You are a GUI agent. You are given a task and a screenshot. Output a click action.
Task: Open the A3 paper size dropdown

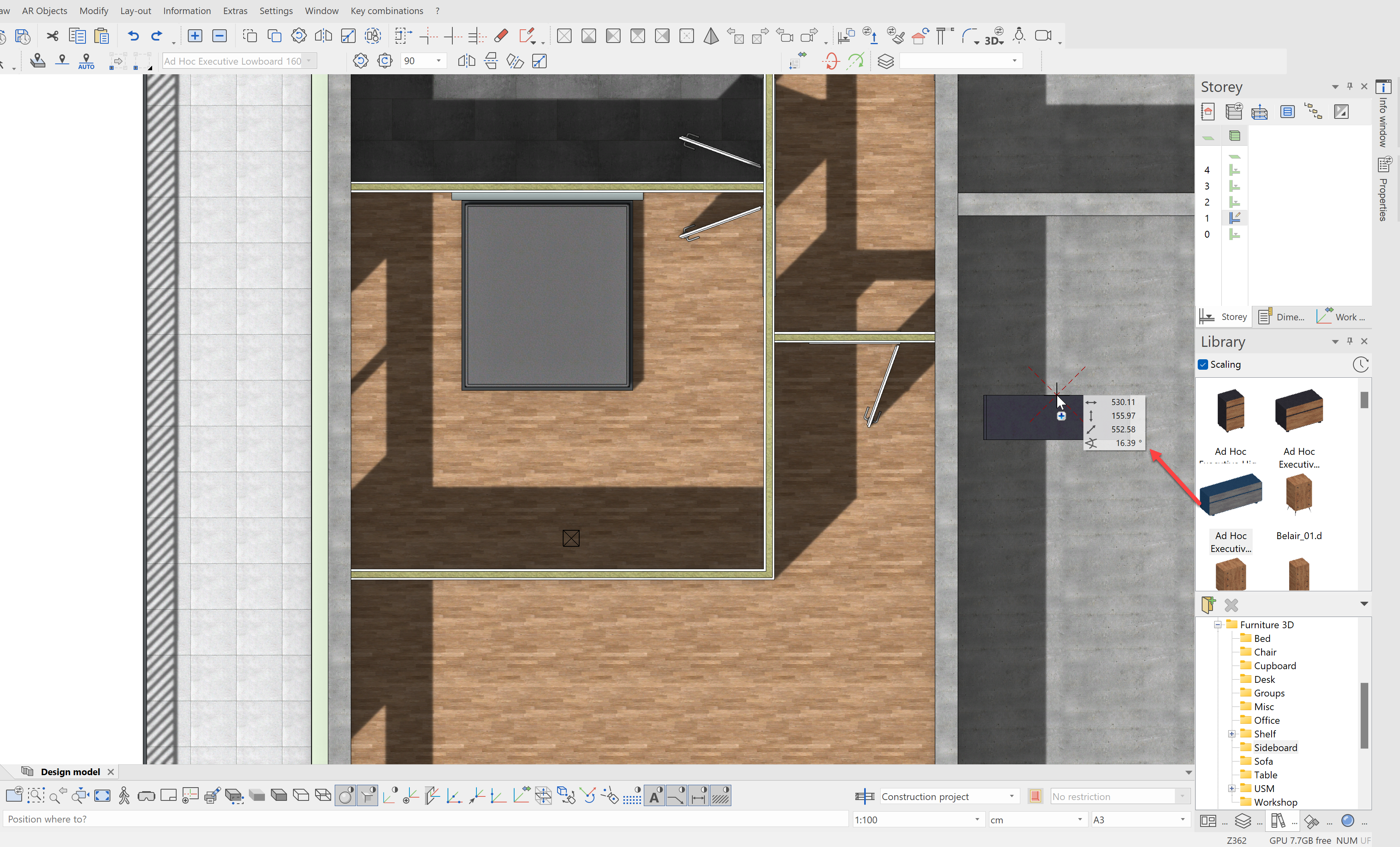tap(1182, 819)
